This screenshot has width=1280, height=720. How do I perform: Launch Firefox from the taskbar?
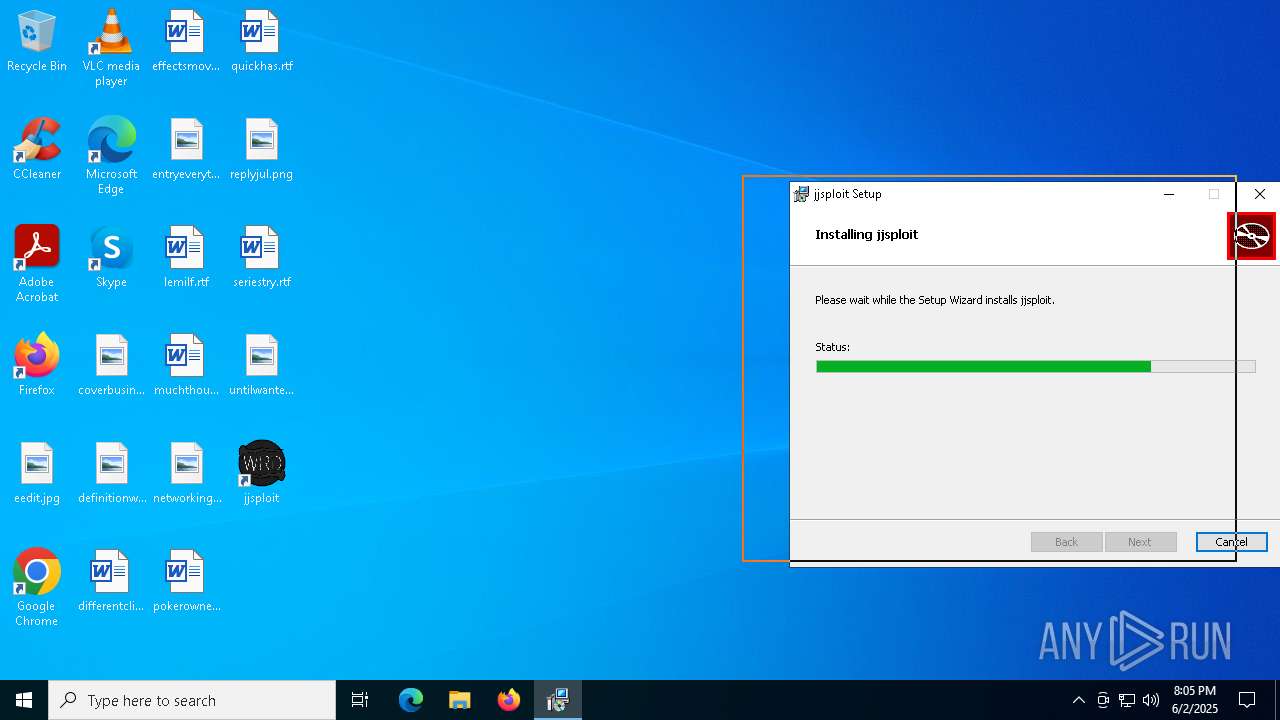click(x=508, y=700)
